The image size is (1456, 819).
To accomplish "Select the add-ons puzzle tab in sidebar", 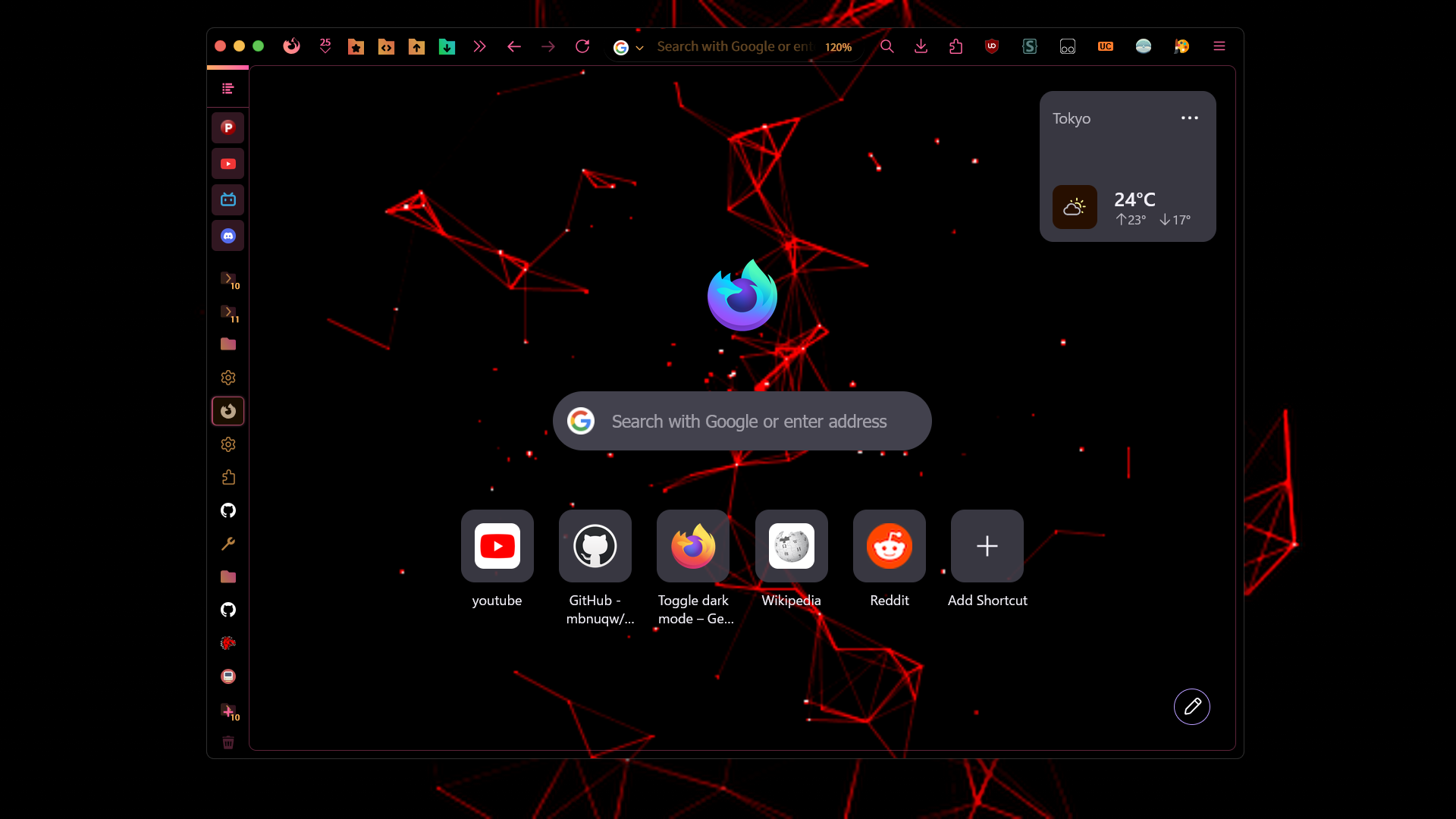I will point(228,477).
